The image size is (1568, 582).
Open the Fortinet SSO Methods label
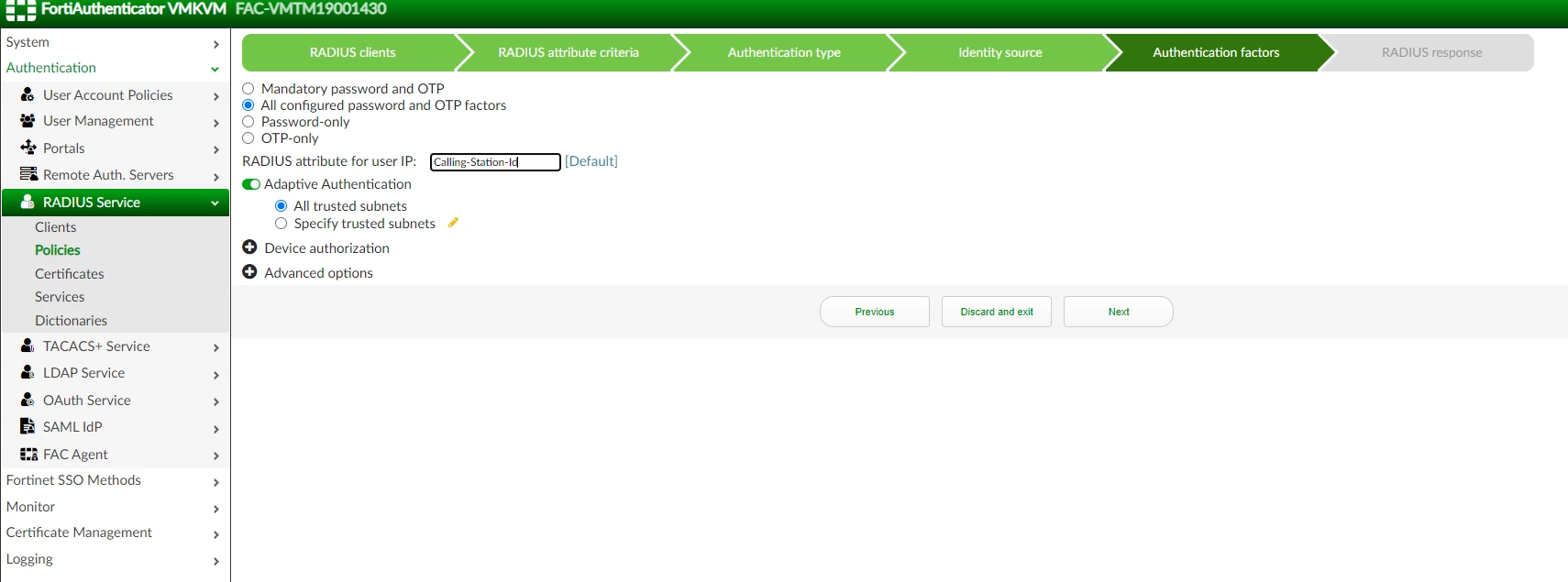click(x=73, y=480)
